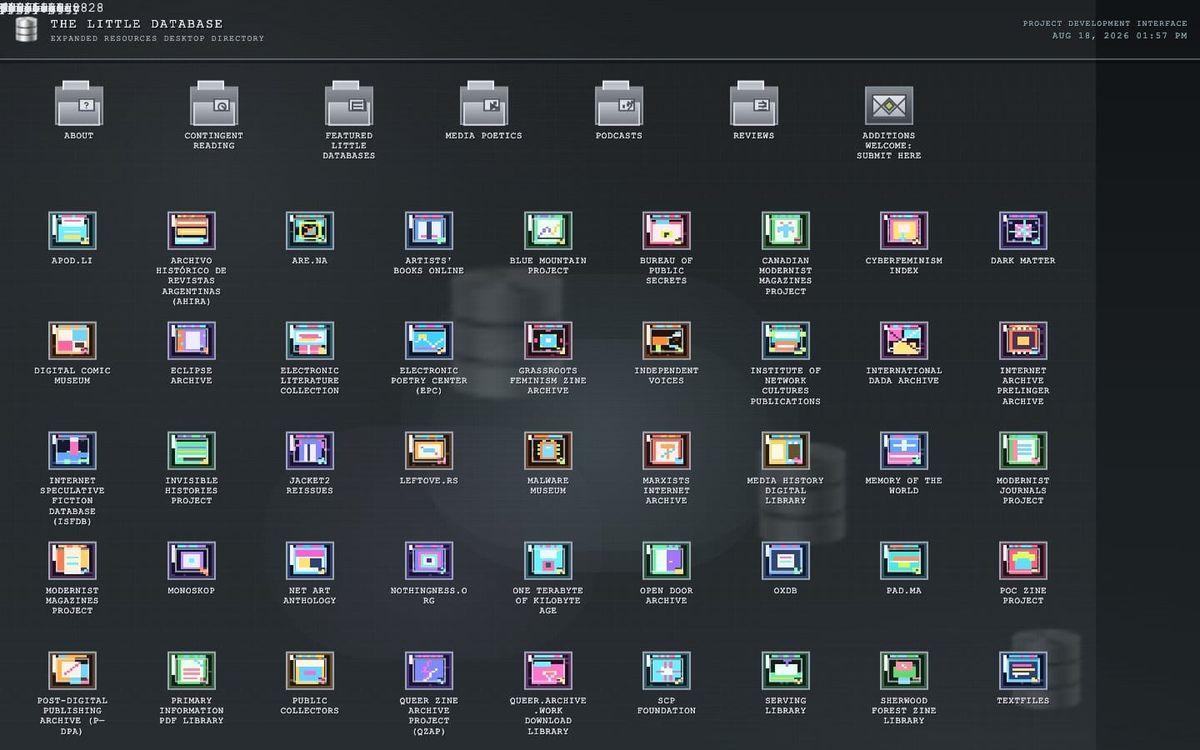
Task: Open Internet Speculative Fiction Database icon
Action: click(x=72, y=450)
